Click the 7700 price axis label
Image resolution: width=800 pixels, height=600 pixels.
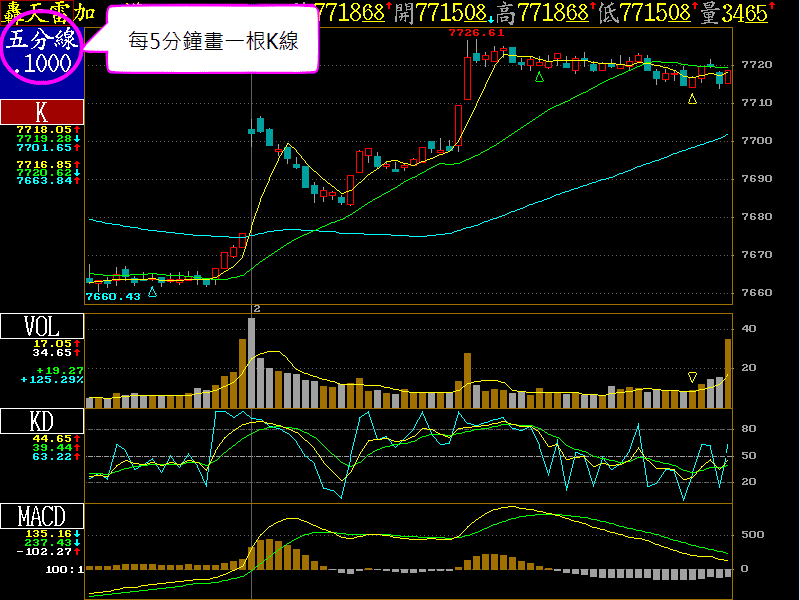point(757,141)
